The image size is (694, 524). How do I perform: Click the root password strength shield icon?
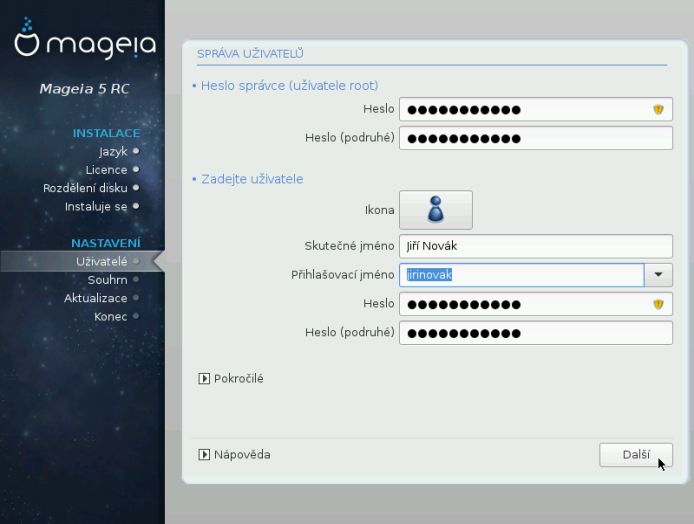658,109
